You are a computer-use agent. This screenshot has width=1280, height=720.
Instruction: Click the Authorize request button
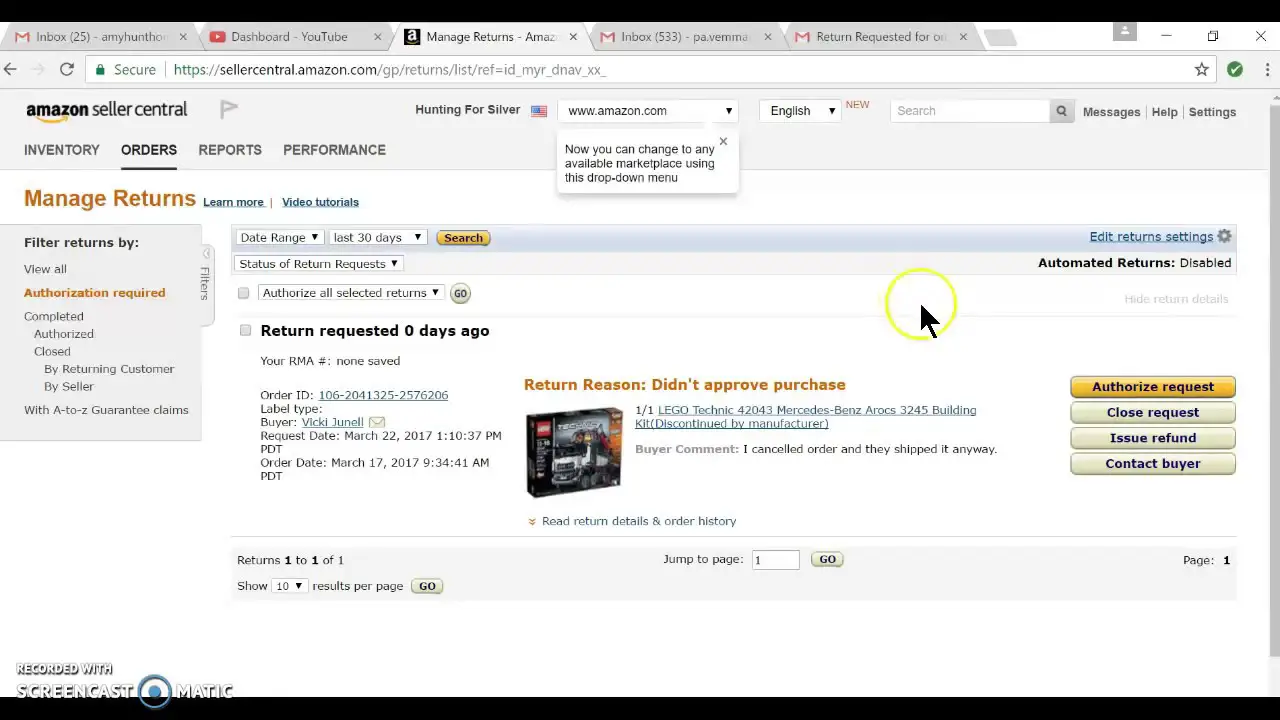pyautogui.click(x=1153, y=387)
